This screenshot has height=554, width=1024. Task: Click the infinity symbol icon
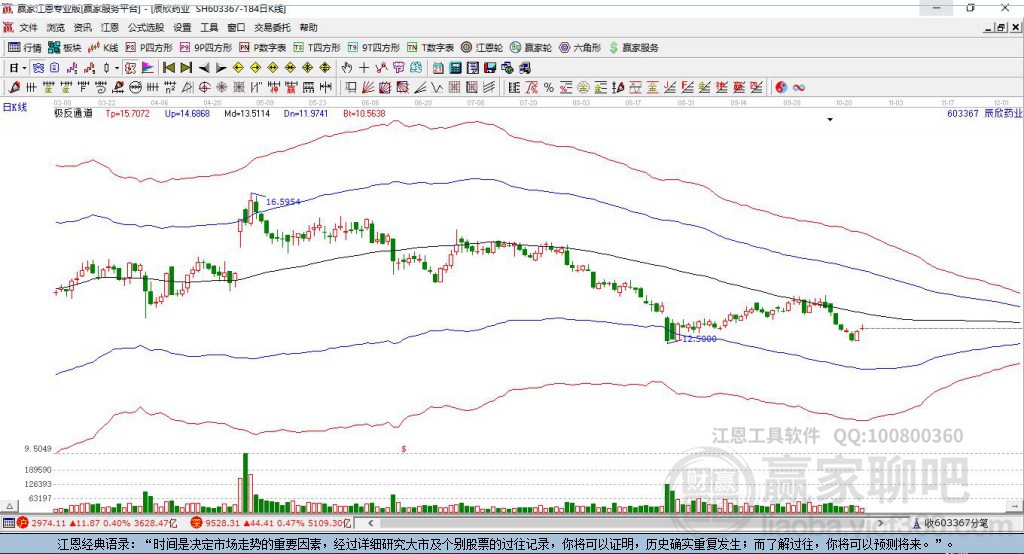[799, 88]
